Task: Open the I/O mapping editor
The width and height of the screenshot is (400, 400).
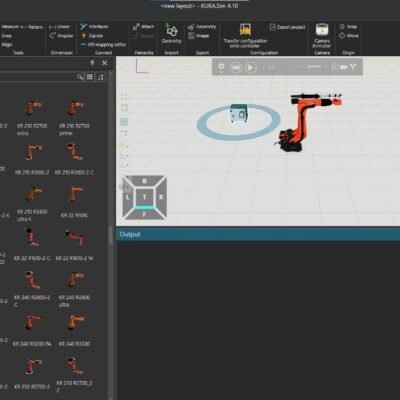Action: click(x=103, y=44)
